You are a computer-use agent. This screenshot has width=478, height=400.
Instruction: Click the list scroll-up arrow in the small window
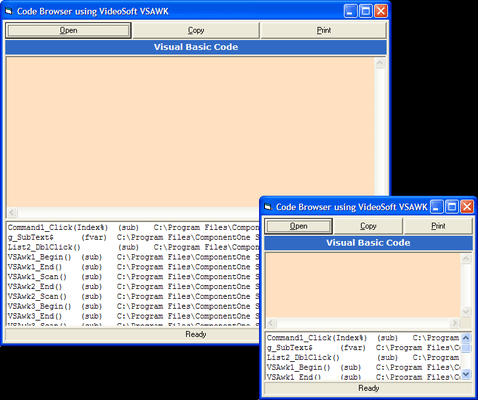[x=466, y=338]
